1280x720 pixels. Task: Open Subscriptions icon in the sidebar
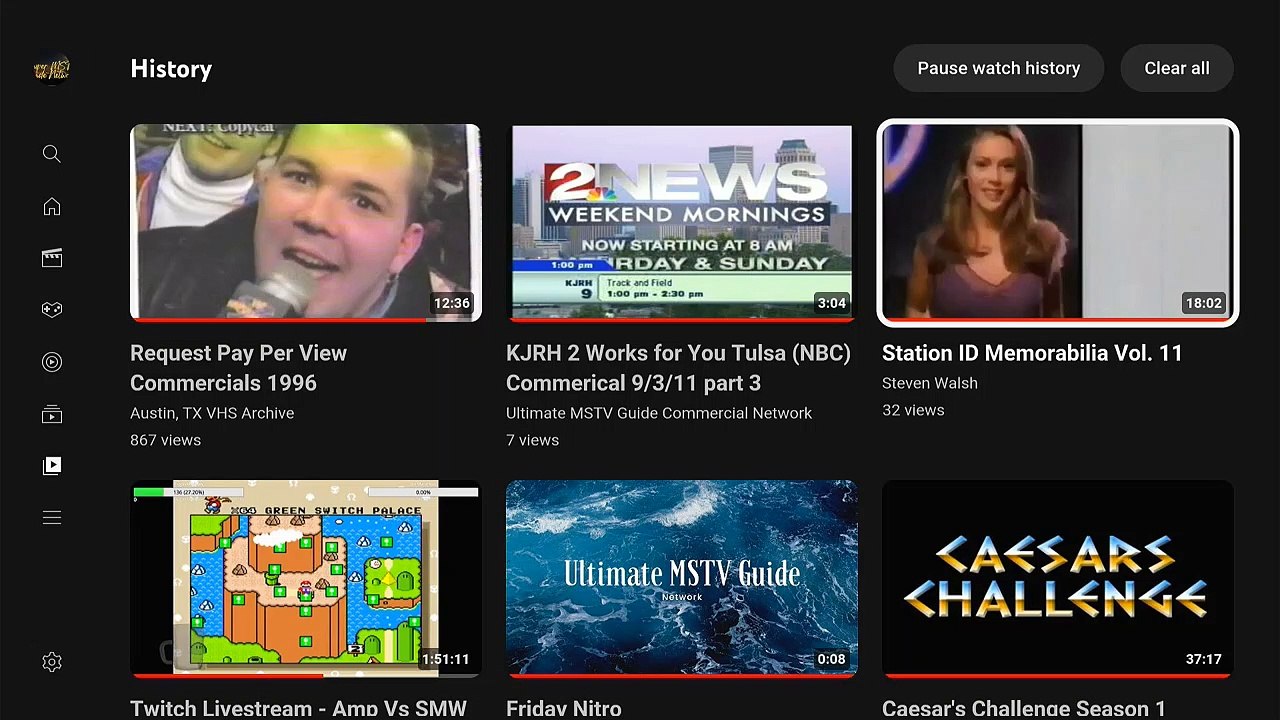point(52,414)
